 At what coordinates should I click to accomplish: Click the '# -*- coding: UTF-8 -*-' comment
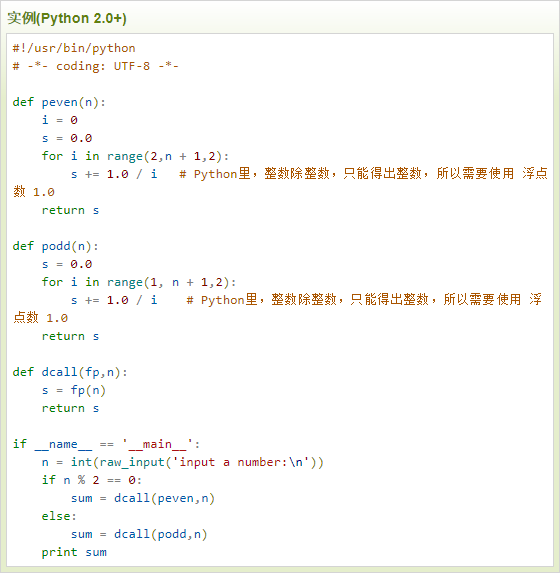pos(95,66)
